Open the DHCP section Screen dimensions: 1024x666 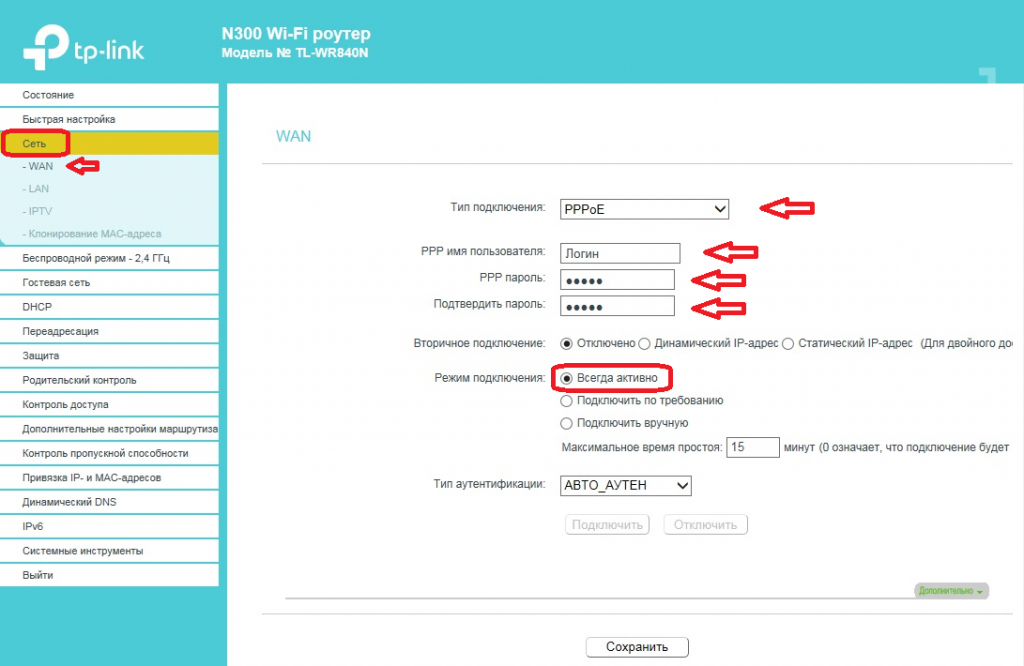[x=109, y=307]
